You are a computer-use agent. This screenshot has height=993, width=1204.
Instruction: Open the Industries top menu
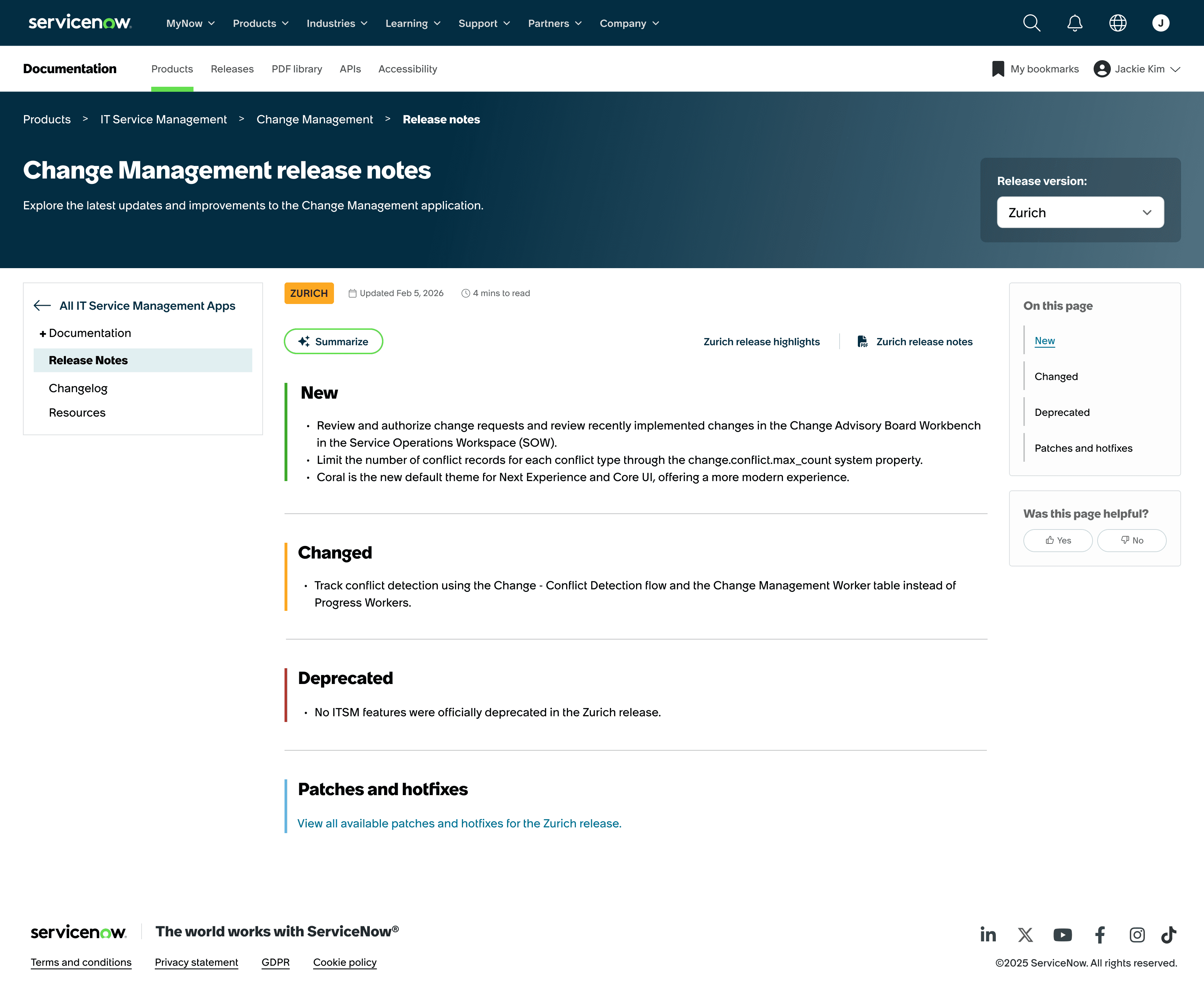pyautogui.click(x=337, y=23)
